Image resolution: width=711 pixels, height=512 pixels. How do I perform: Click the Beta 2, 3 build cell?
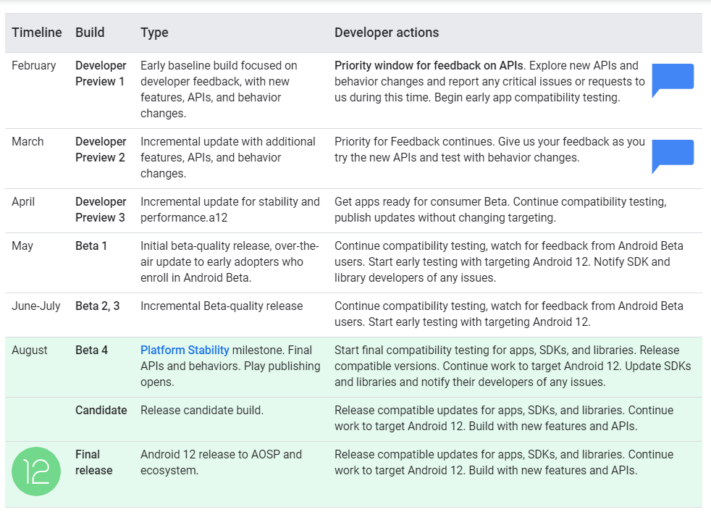[x=97, y=306]
